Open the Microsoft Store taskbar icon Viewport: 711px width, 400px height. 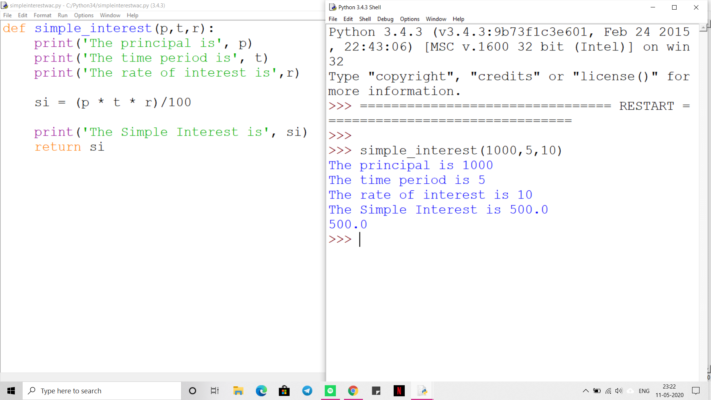point(284,390)
